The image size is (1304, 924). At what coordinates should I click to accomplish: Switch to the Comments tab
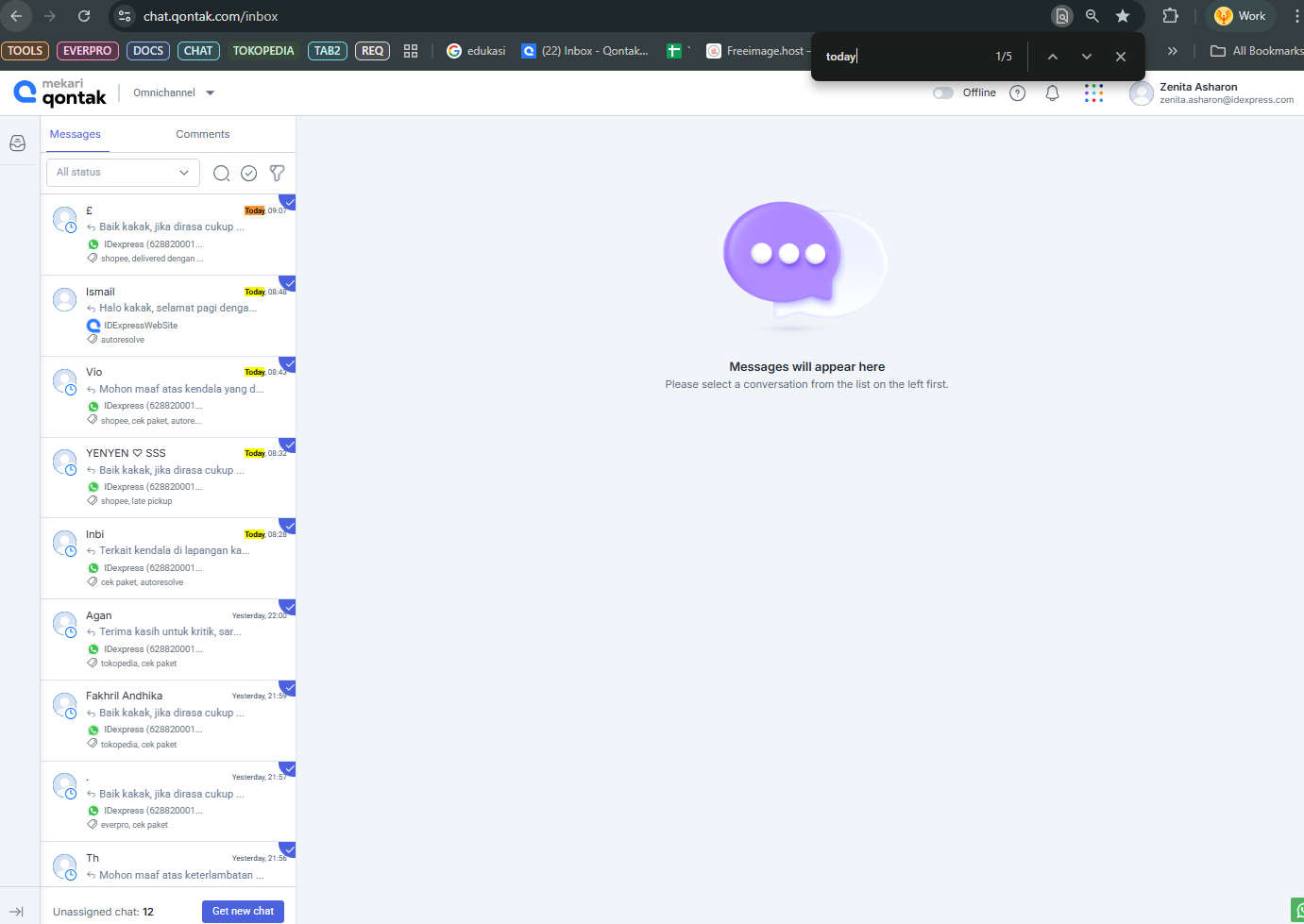click(203, 134)
